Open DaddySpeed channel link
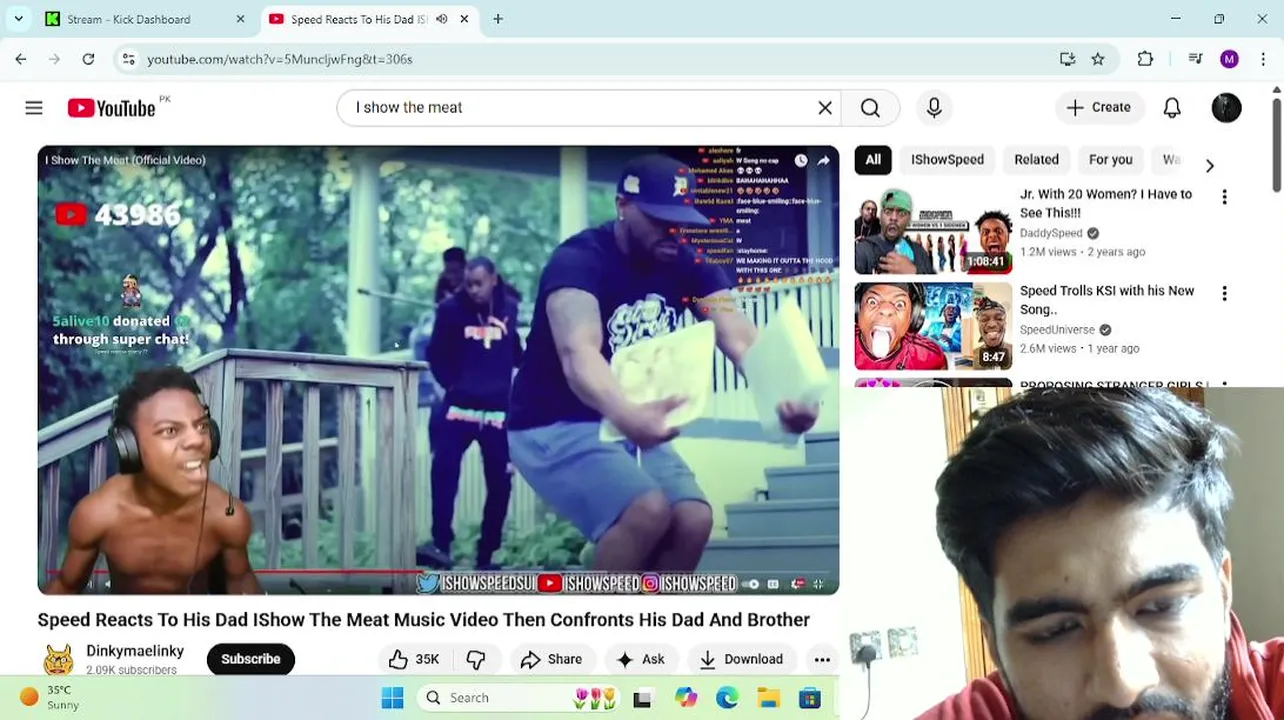Image resolution: width=1284 pixels, height=720 pixels. pos(1051,233)
